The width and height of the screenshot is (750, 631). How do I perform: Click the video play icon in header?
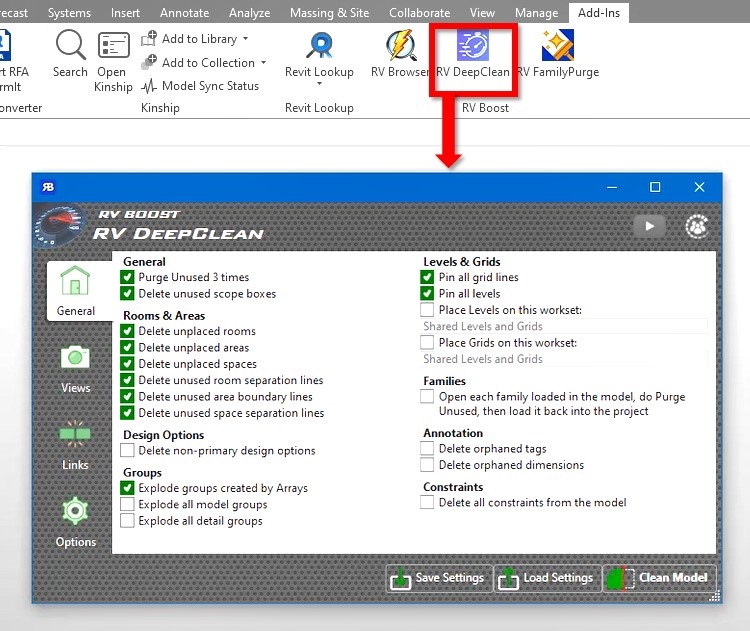[x=650, y=227]
